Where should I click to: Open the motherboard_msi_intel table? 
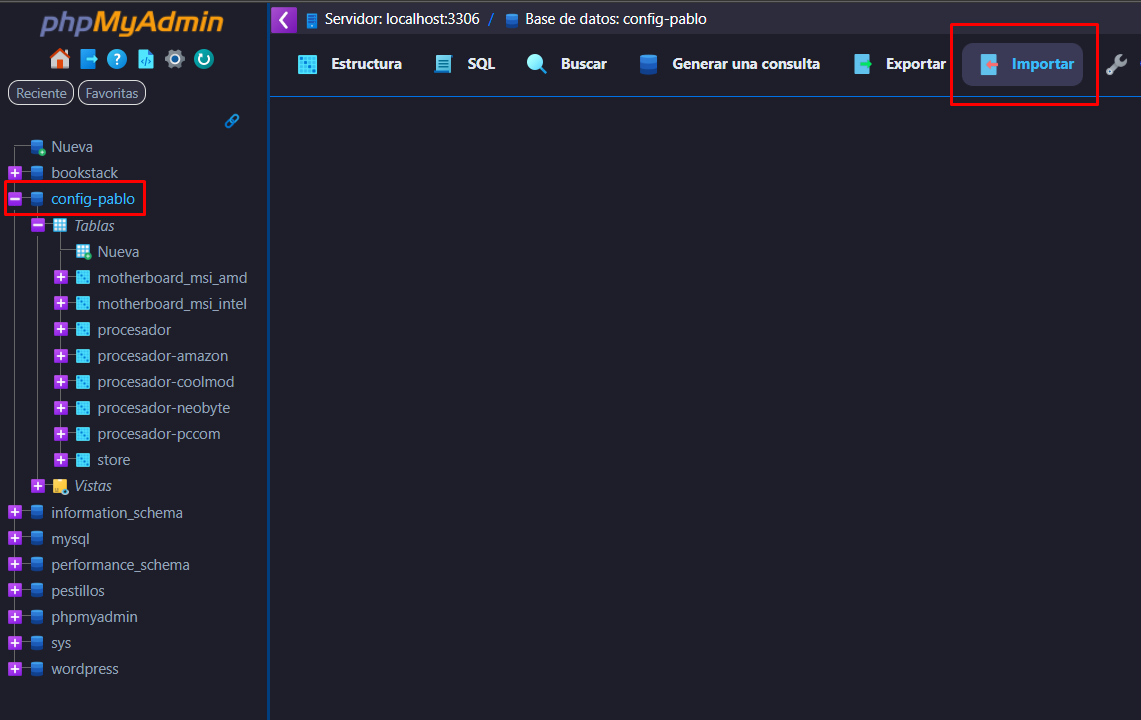pos(172,304)
